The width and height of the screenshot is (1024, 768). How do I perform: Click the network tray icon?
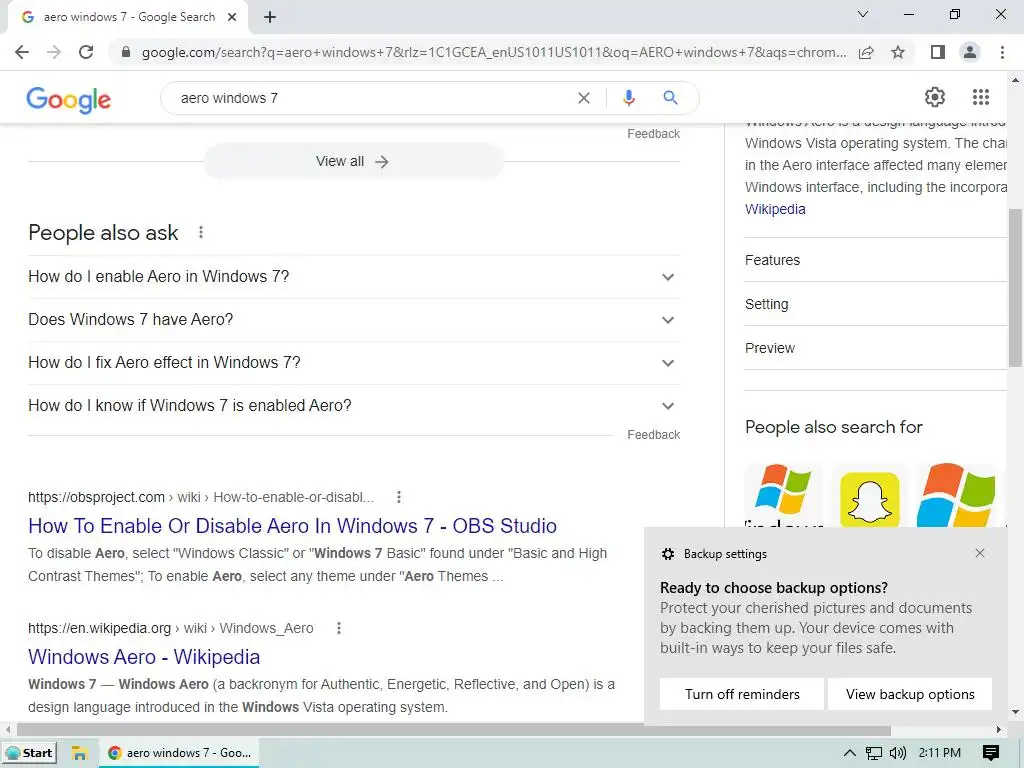(873, 753)
